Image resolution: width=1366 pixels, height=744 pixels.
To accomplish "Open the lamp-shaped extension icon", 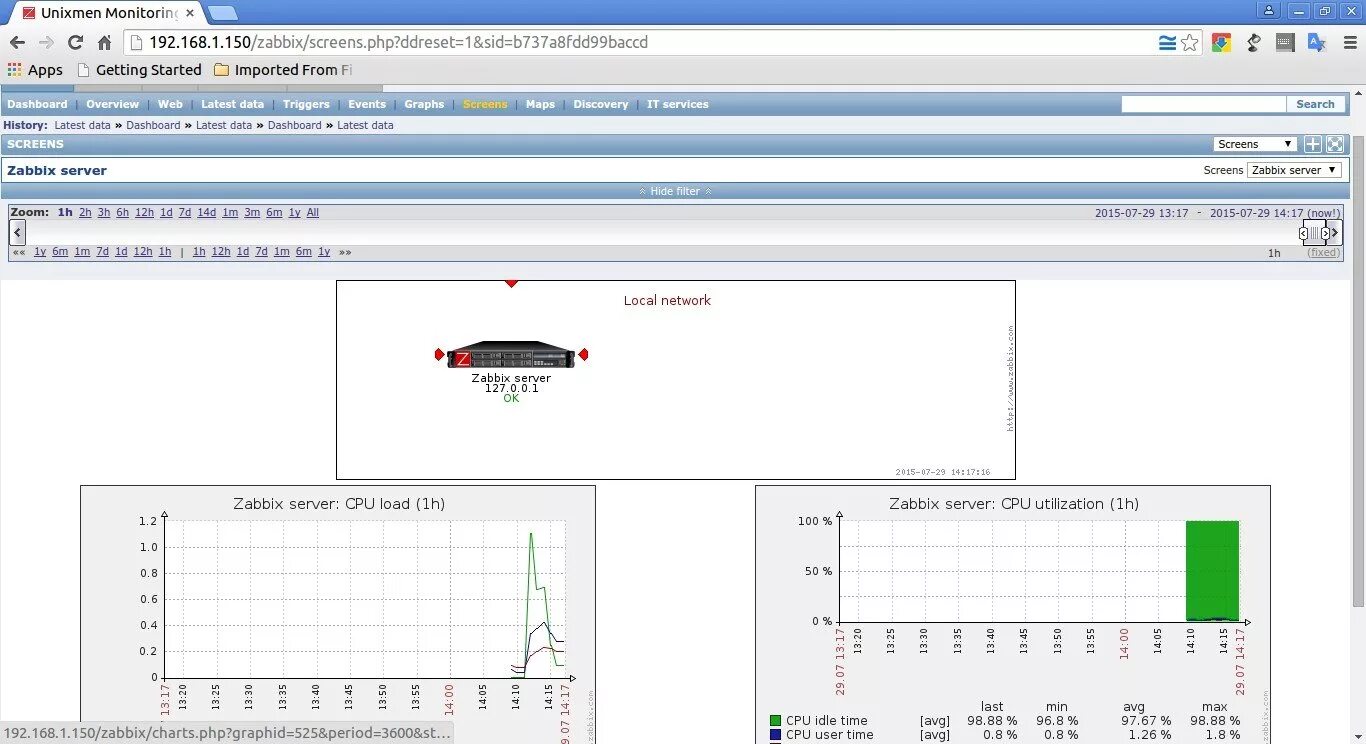I will (1252, 42).
